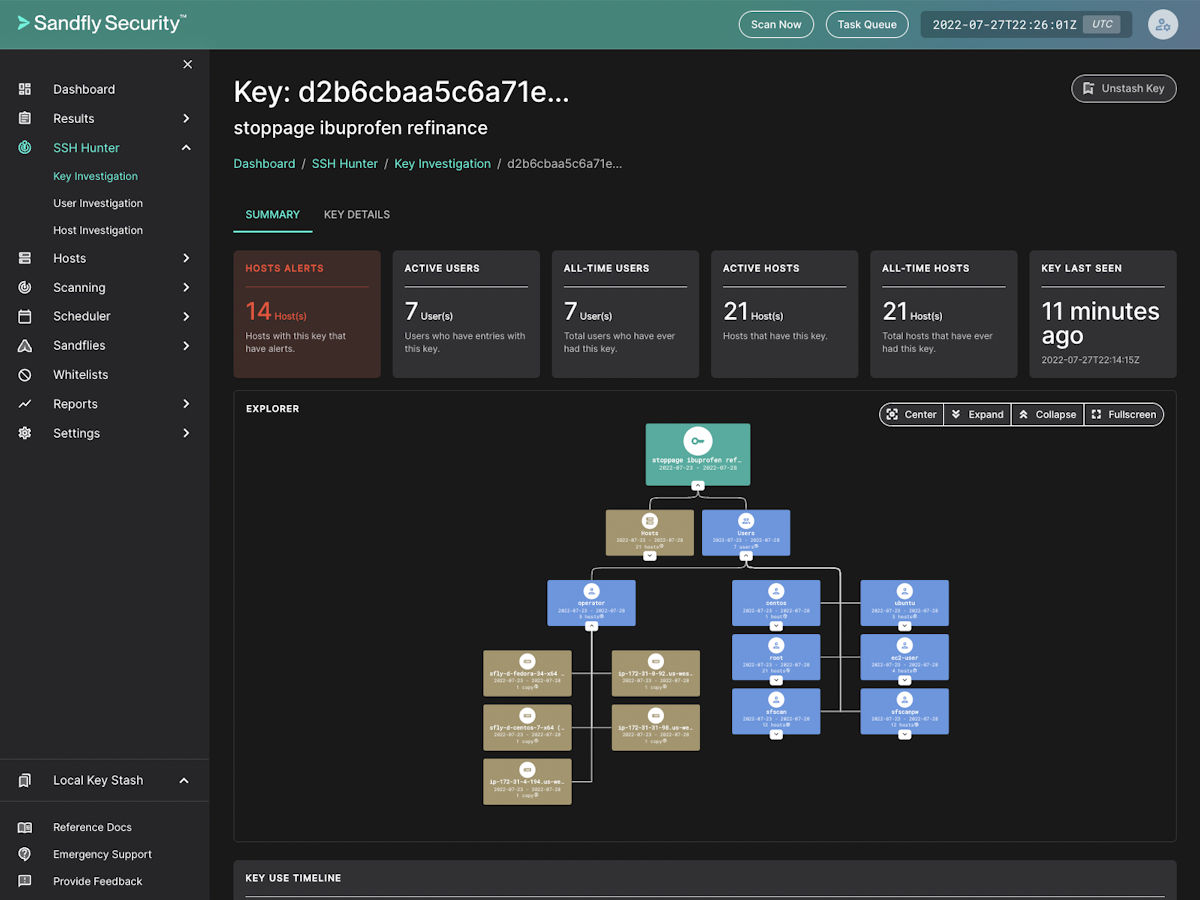The width and height of the screenshot is (1200, 900).
Task: Select the Reports sidebar icon
Action: 25,404
